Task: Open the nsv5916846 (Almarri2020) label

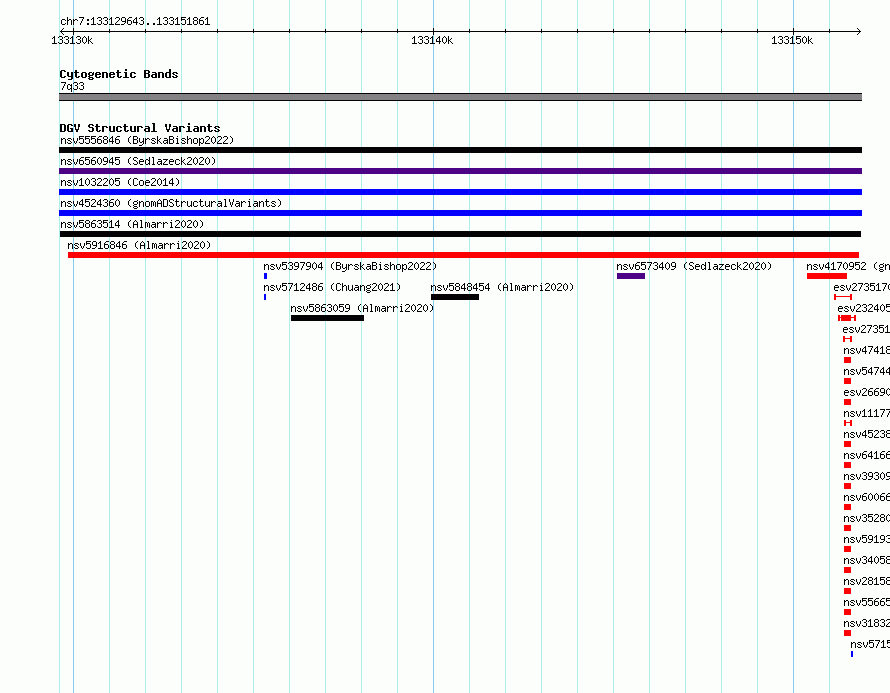Action: point(139,245)
